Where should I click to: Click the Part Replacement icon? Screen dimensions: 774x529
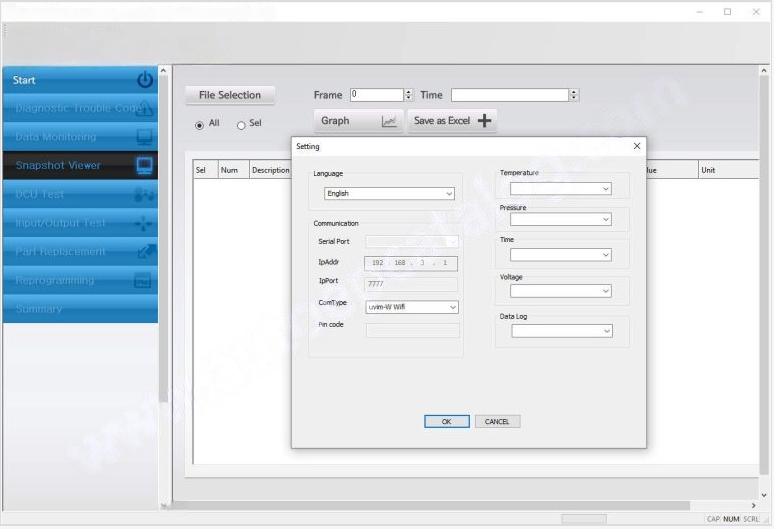(x=144, y=252)
